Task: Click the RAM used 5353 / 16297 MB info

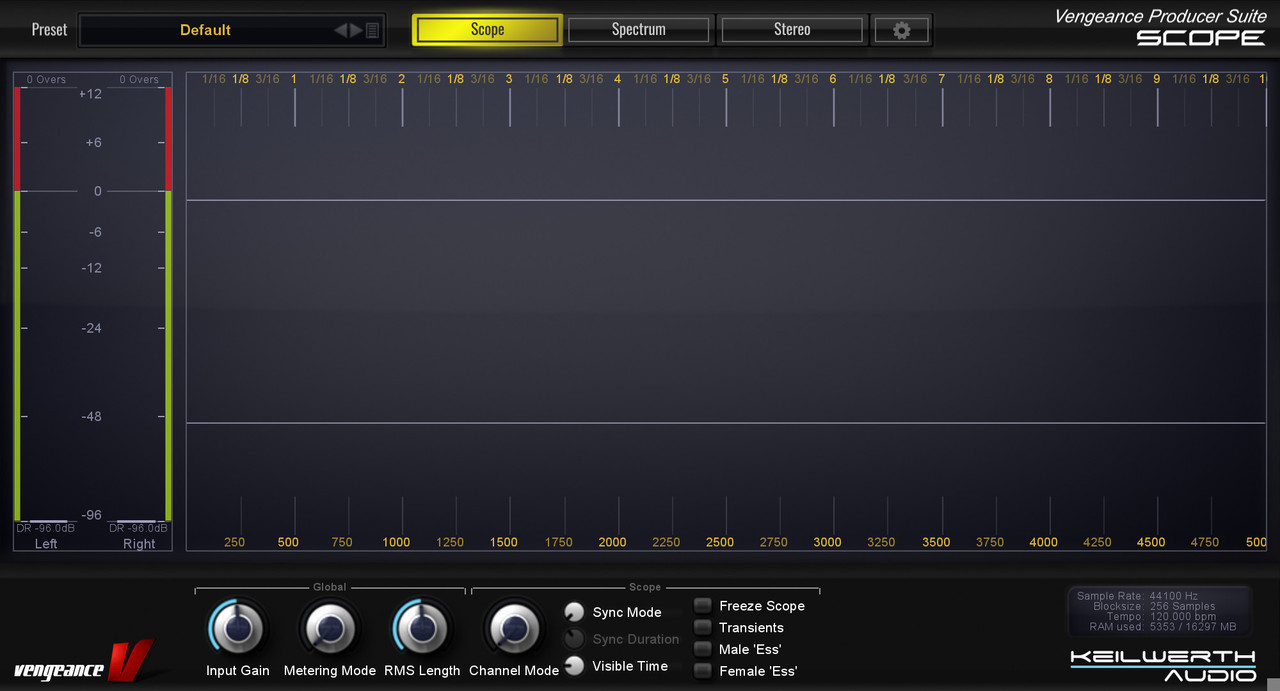Action: pyautogui.click(x=1163, y=627)
